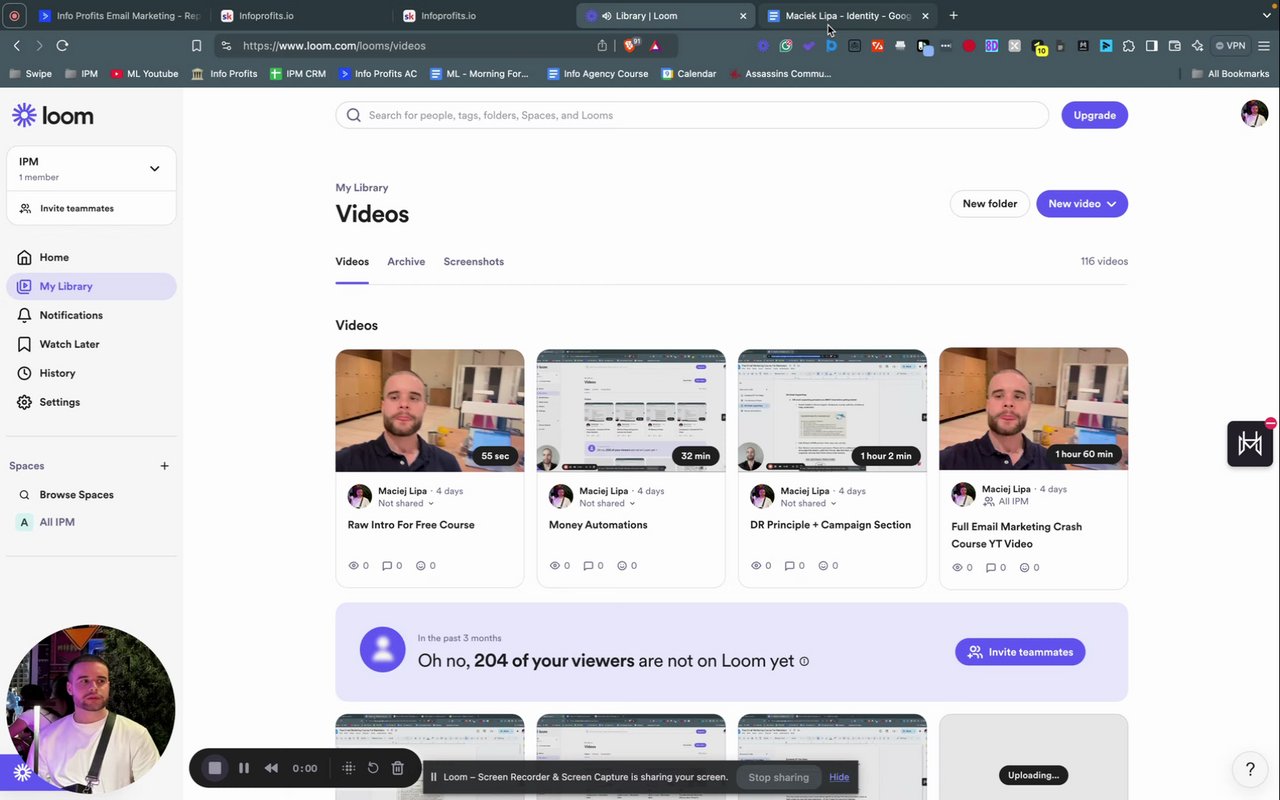Open the Info Agency Course bookmark
Image resolution: width=1280 pixels, height=800 pixels.
[x=598, y=74]
